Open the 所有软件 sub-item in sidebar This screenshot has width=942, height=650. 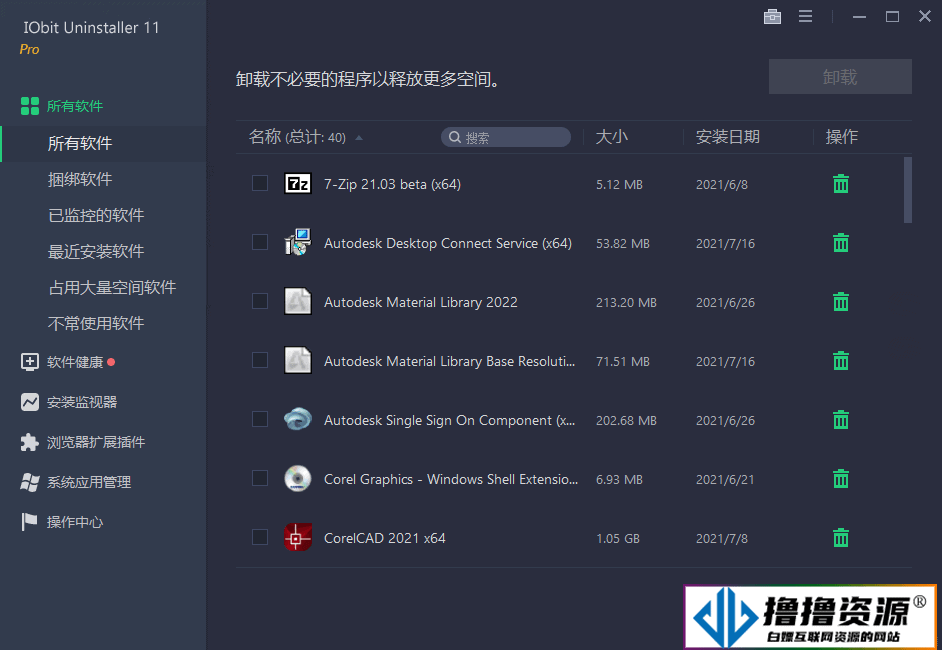pos(103,143)
